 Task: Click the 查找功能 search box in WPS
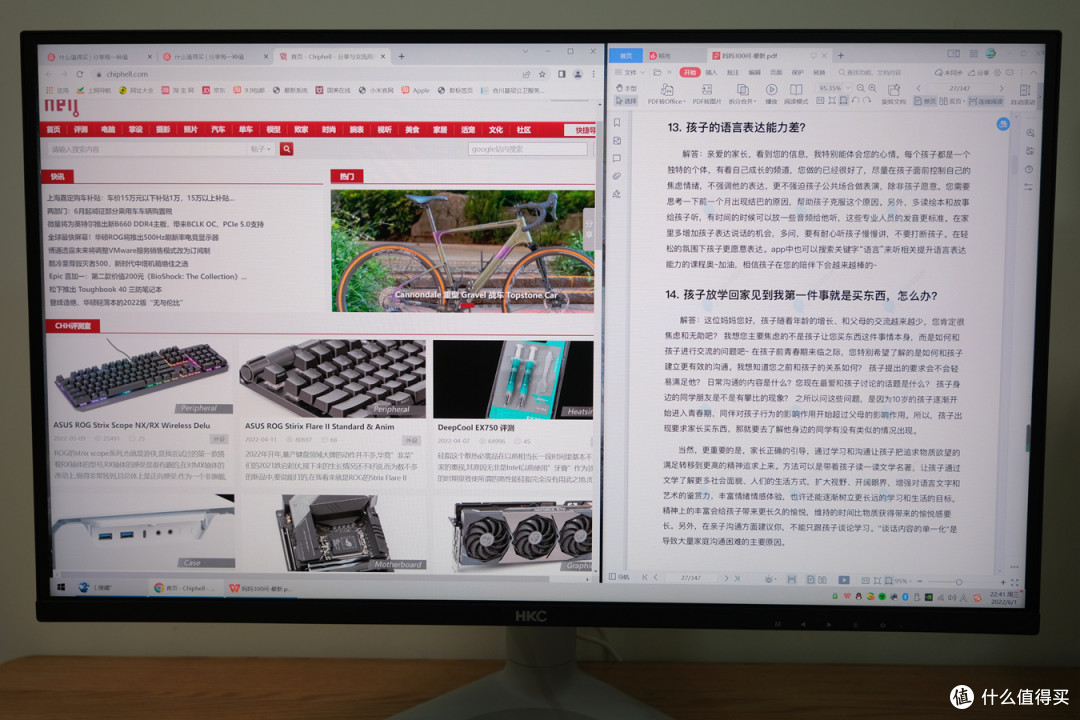[869, 72]
